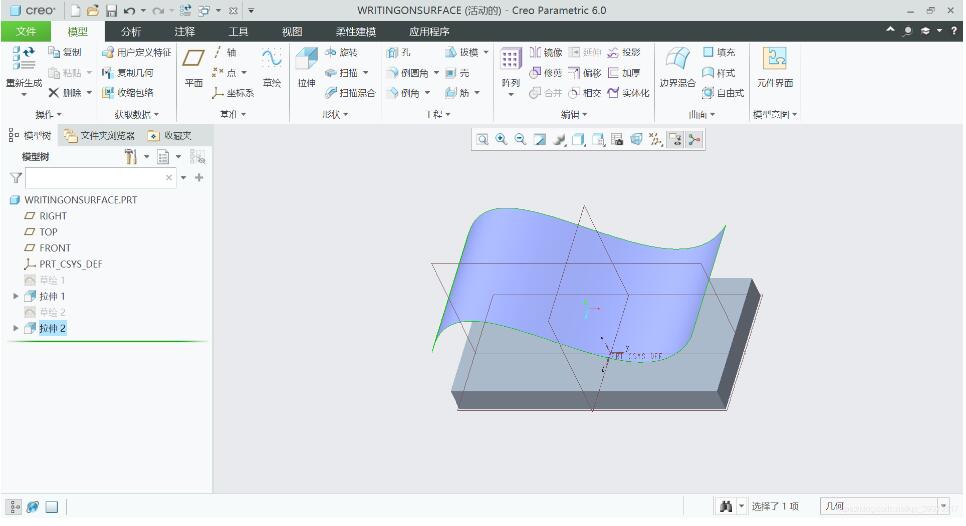Viewport: 966px width, 526px height.
Task: Click the Zoom In magnifier icon
Action: click(x=501, y=140)
